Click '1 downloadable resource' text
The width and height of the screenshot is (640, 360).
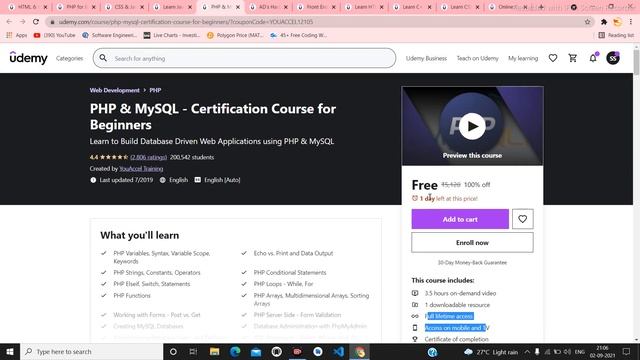click(457, 305)
